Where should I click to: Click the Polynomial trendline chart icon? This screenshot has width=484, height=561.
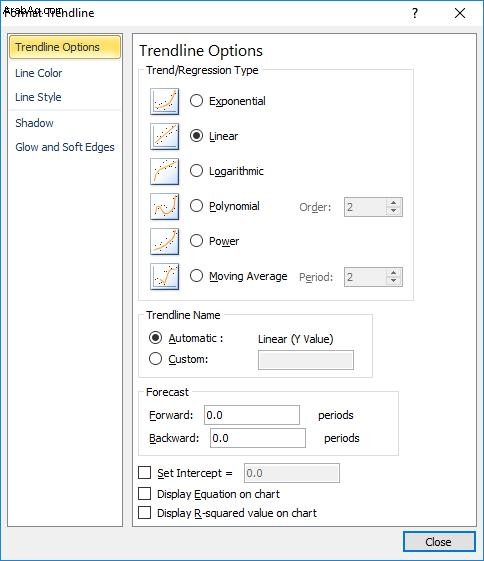[x=165, y=207]
